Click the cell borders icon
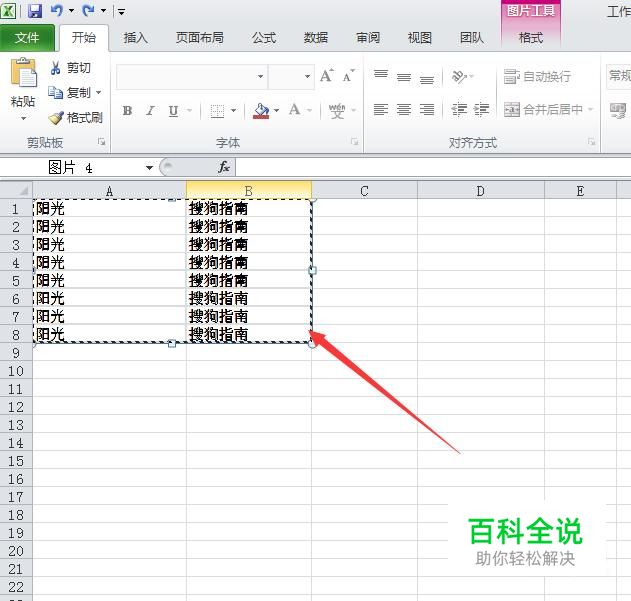Screen dimensions: 631x601 [217, 111]
